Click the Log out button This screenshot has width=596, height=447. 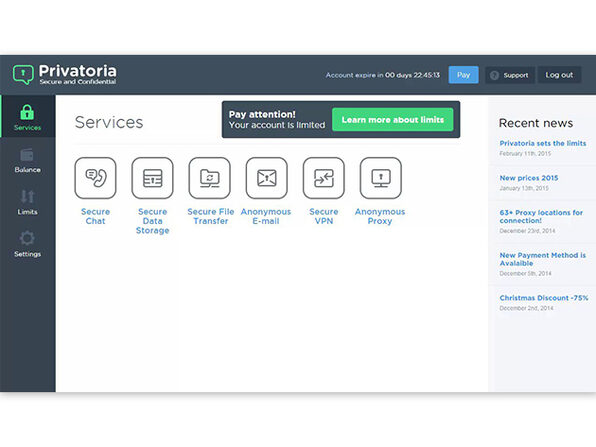(559, 75)
